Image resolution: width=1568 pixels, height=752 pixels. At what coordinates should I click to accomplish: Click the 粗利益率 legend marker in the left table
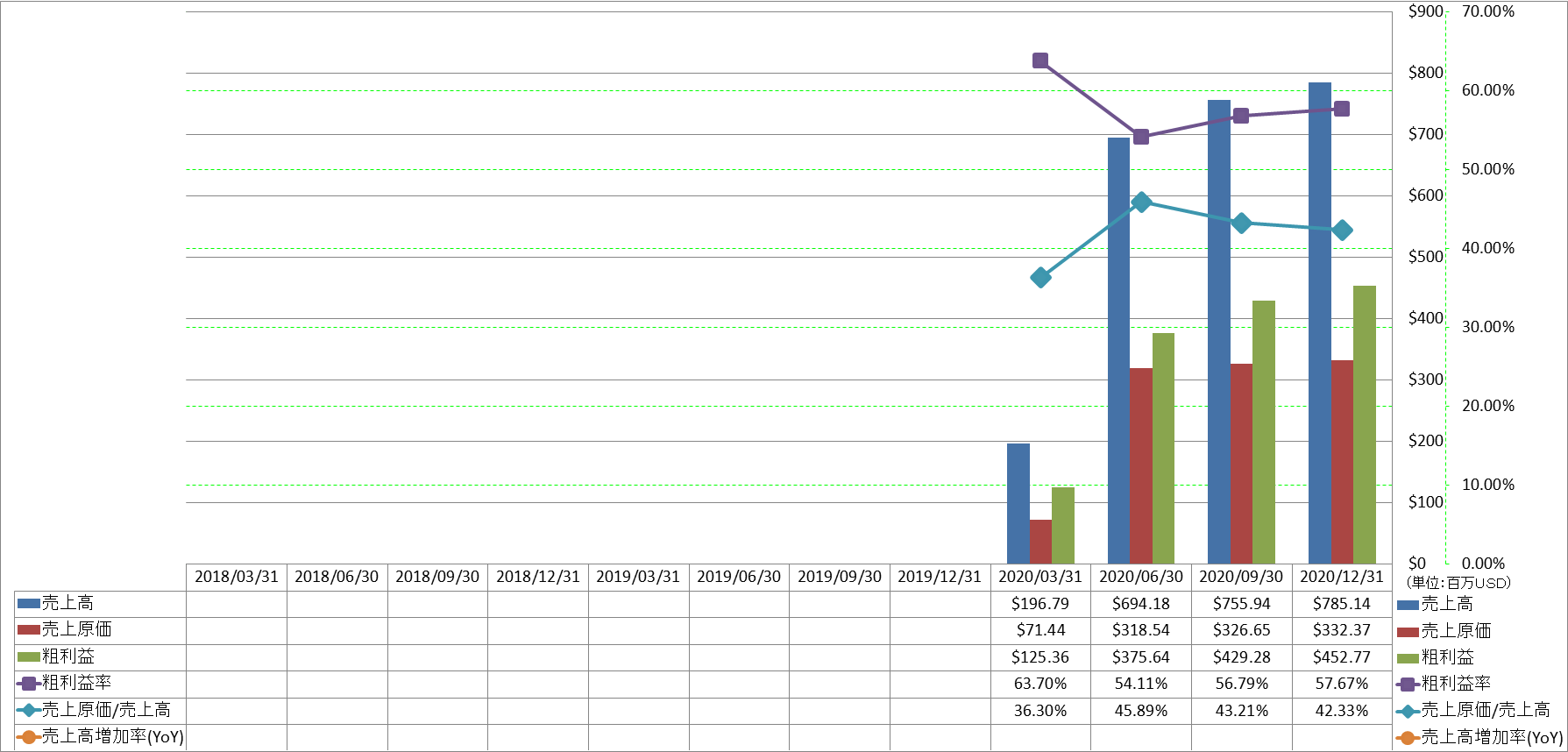point(29,683)
